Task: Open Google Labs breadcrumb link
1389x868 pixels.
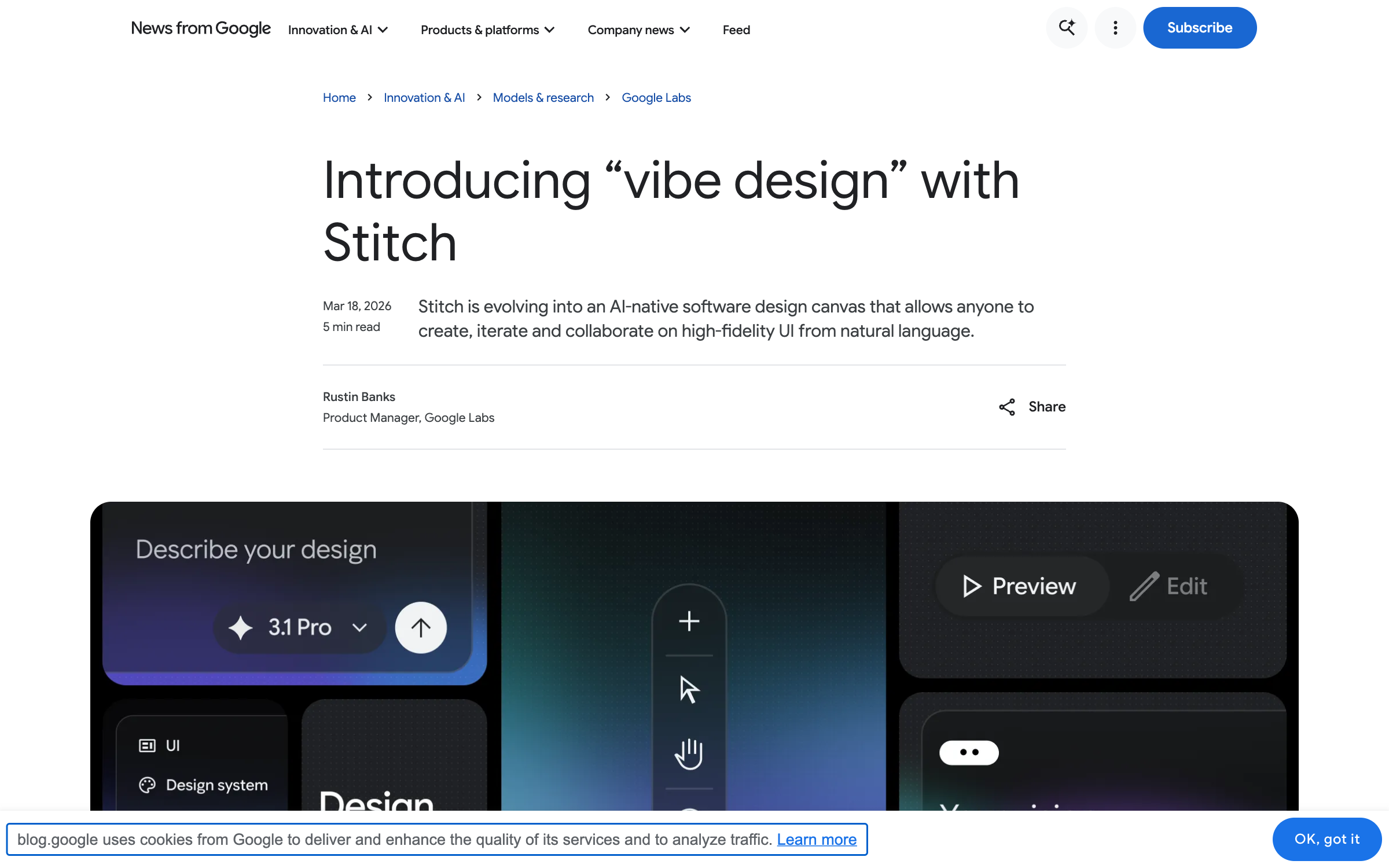Action: tap(656, 98)
